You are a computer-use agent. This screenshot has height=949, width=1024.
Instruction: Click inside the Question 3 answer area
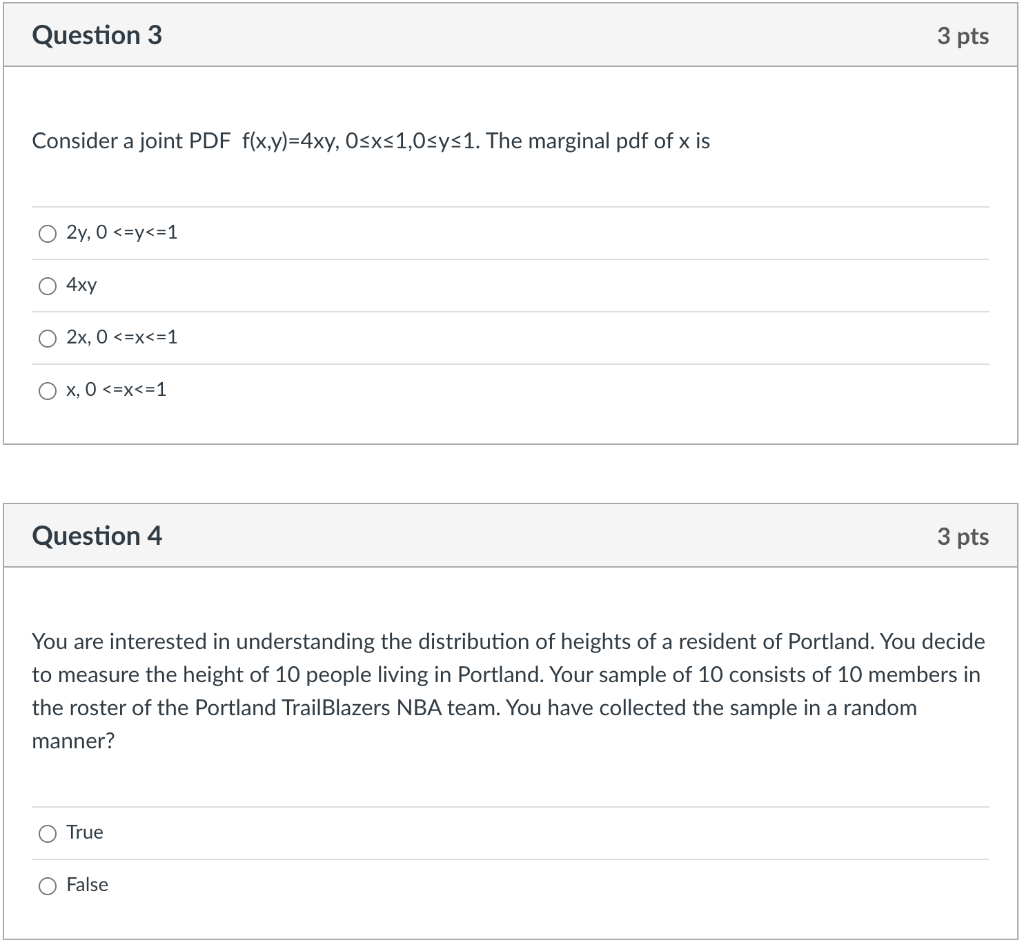tap(500, 310)
